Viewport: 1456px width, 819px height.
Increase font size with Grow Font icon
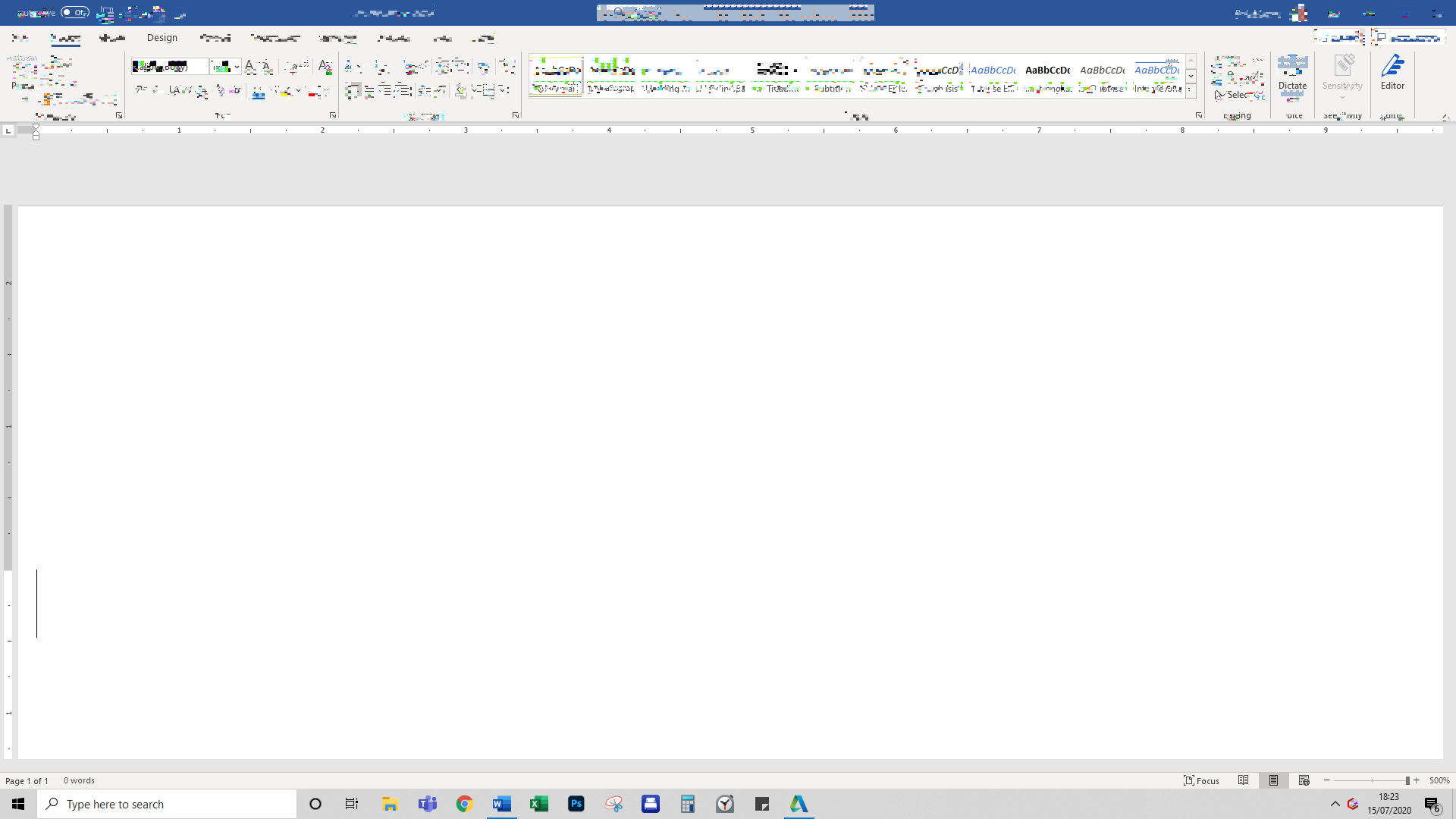coord(250,67)
